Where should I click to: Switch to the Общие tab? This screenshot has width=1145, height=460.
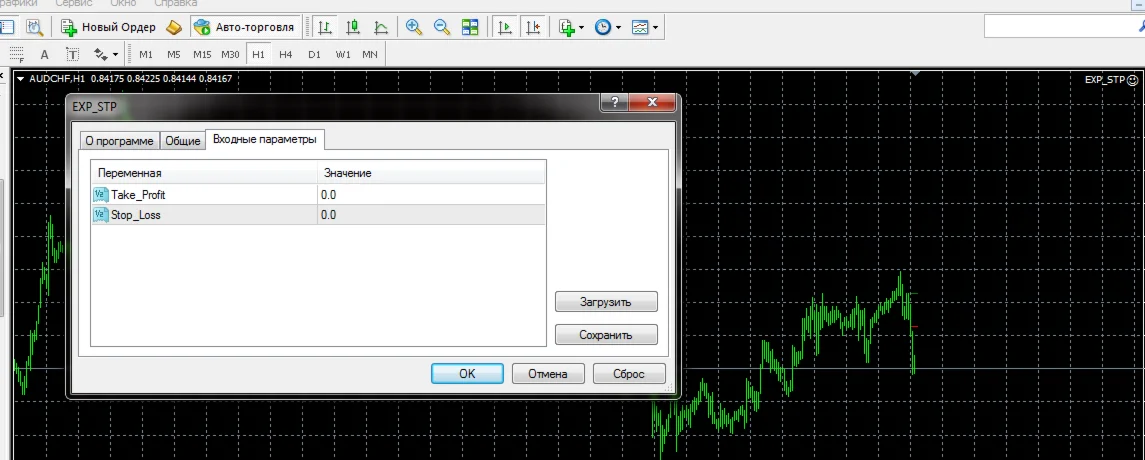[183, 141]
